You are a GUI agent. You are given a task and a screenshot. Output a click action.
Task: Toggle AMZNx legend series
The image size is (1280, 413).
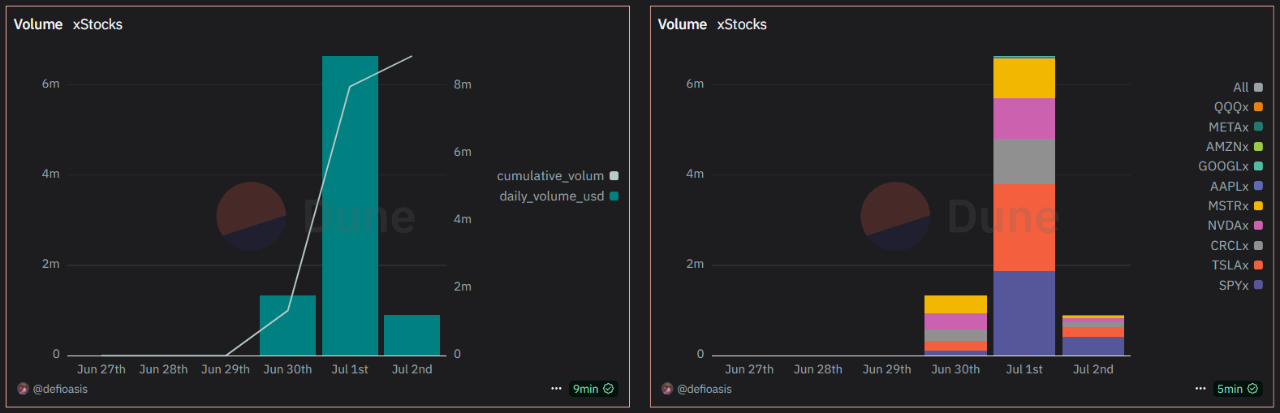pos(1235,147)
